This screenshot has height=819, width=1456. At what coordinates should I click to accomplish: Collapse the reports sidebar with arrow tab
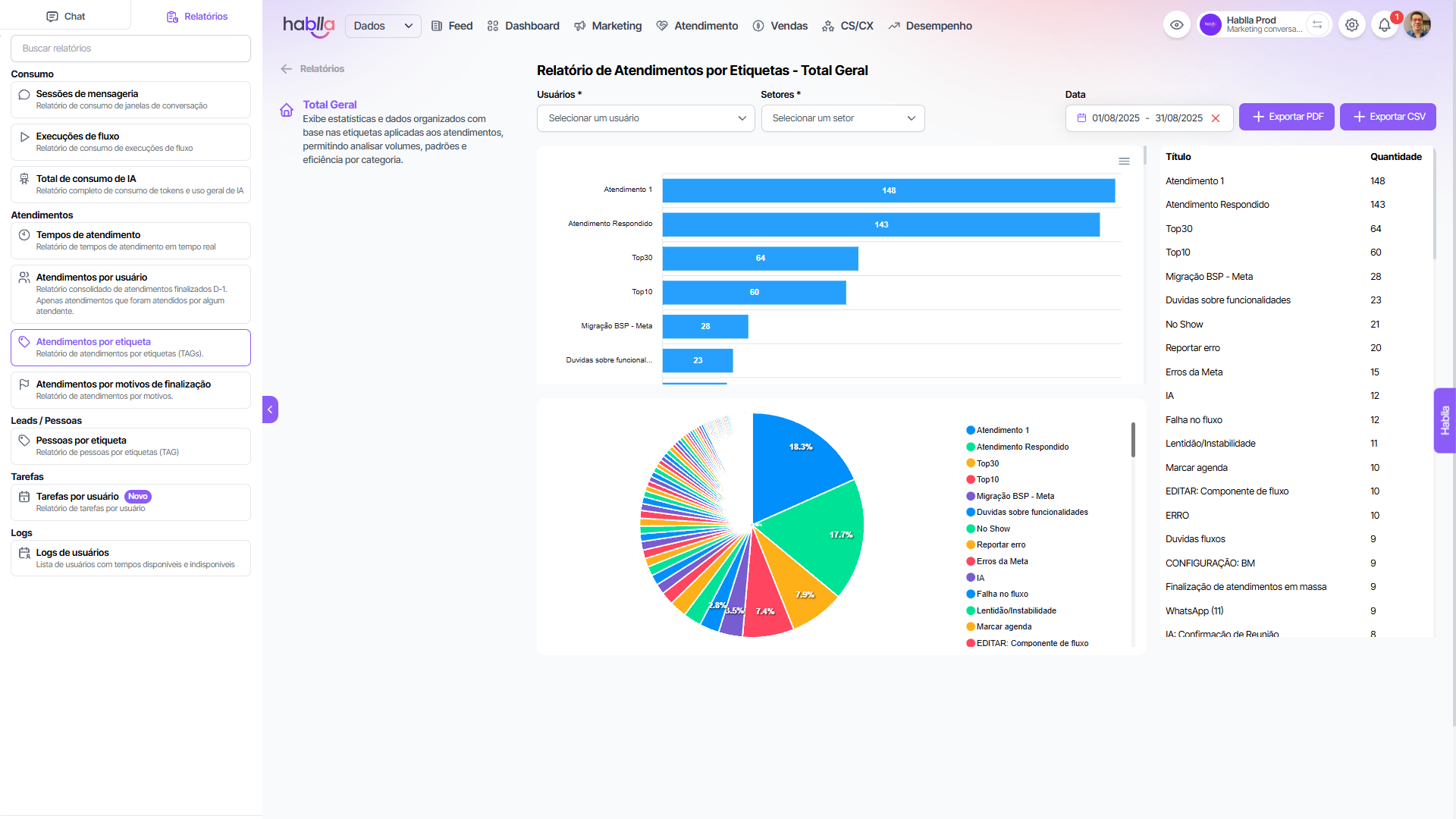point(270,409)
